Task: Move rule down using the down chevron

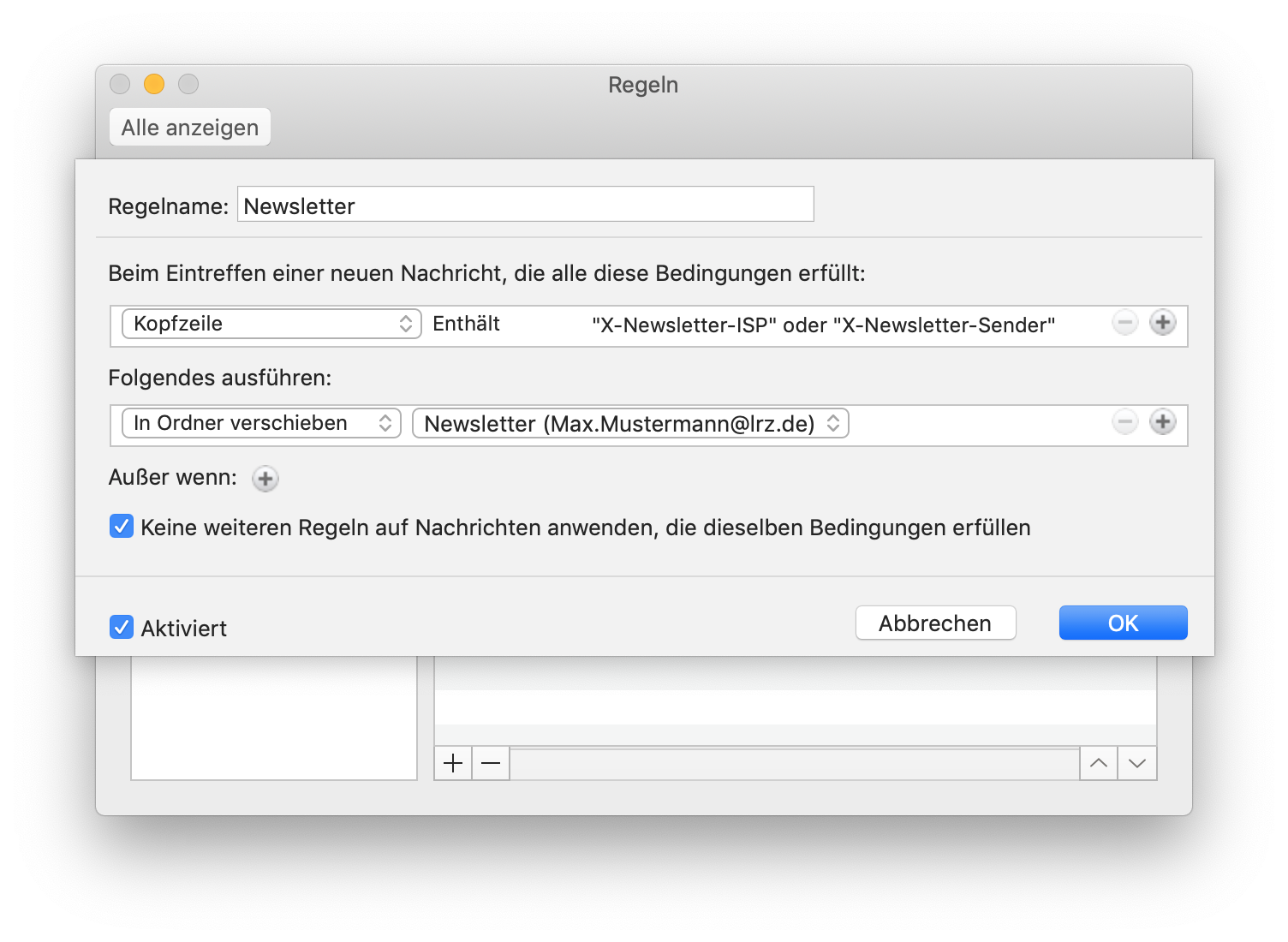Action: 1137,762
